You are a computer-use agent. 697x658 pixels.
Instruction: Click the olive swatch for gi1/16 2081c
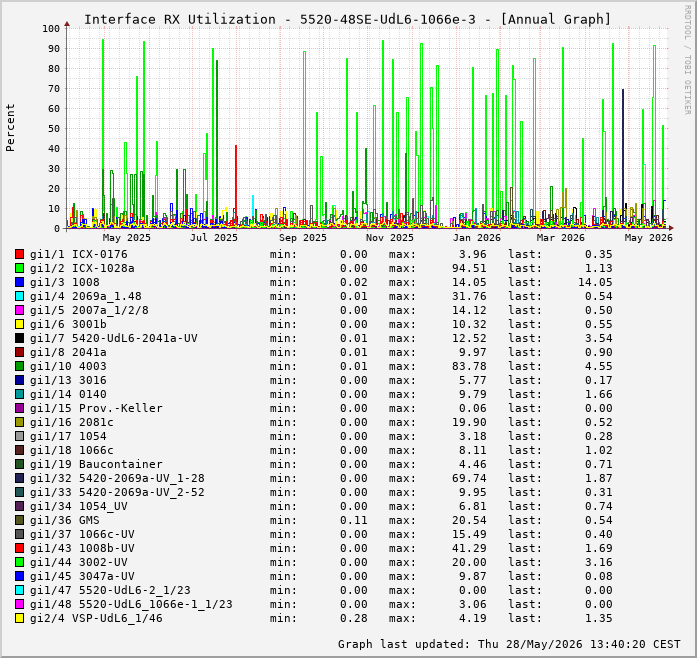tap(19, 422)
